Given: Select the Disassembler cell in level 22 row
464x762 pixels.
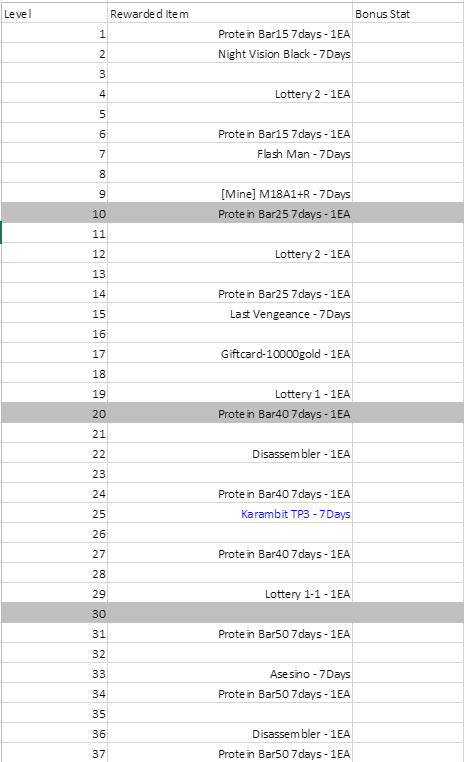Looking at the screenshot, I should click(x=230, y=454).
